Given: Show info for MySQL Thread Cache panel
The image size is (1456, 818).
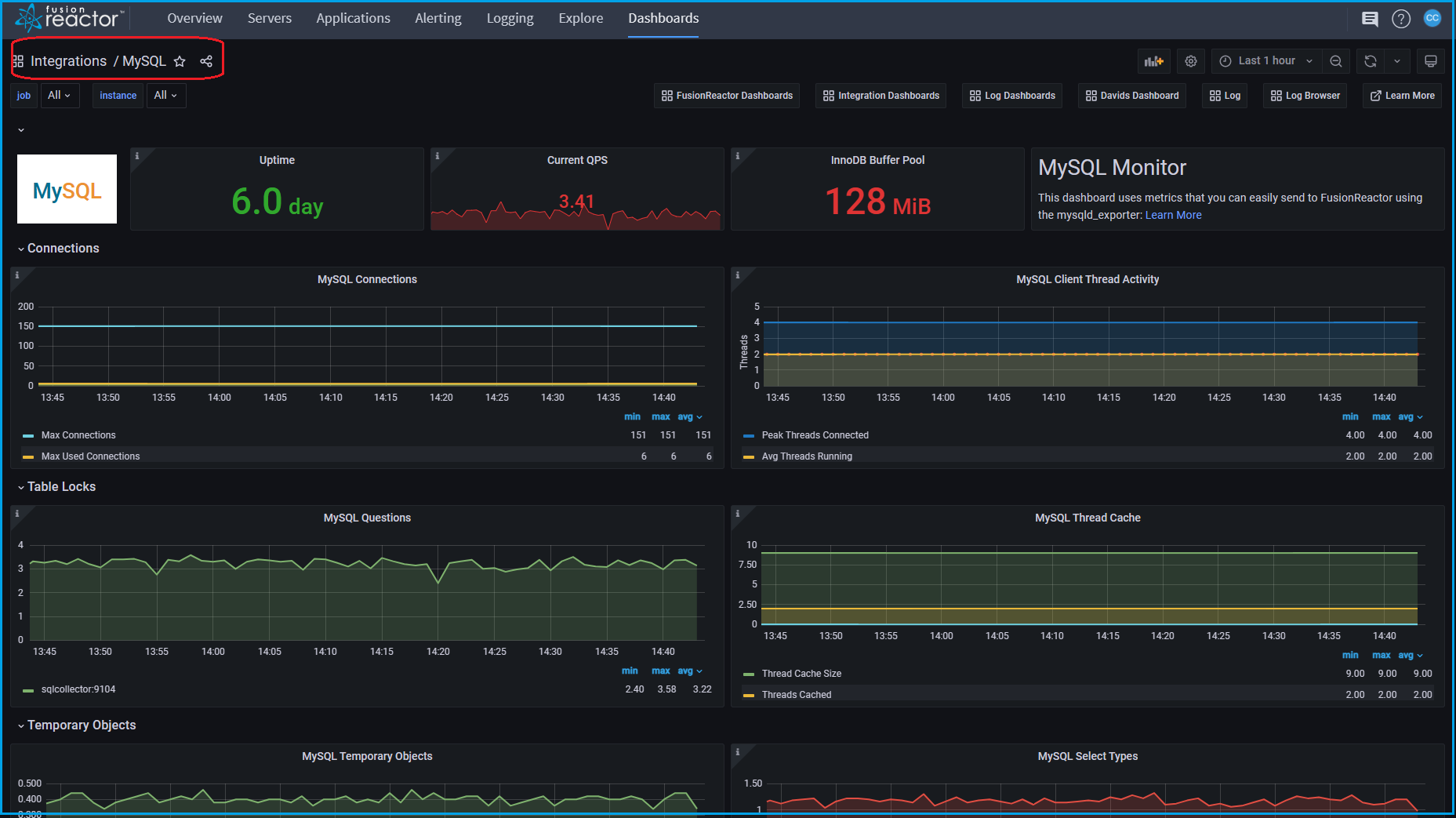Looking at the screenshot, I should click(738, 514).
